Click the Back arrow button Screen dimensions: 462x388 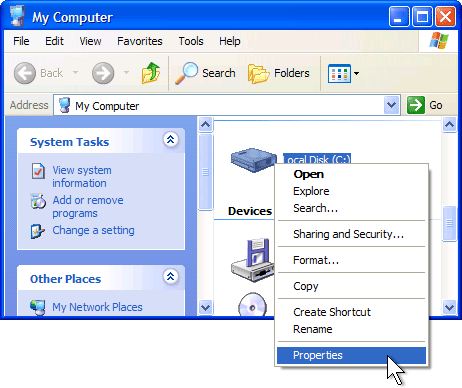[25, 73]
